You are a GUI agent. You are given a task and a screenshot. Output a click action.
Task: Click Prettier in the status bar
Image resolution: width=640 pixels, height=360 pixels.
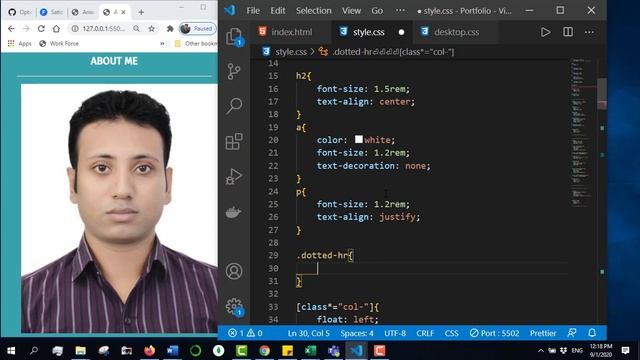coord(543,333)
